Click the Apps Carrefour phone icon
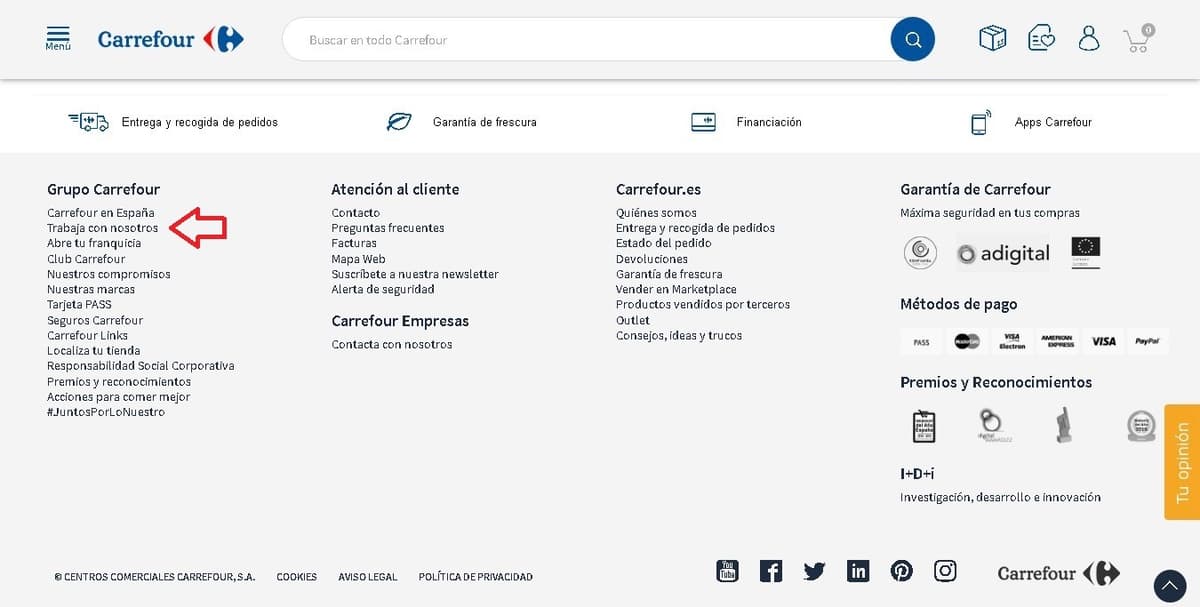1200x607 pixels. 980,122
